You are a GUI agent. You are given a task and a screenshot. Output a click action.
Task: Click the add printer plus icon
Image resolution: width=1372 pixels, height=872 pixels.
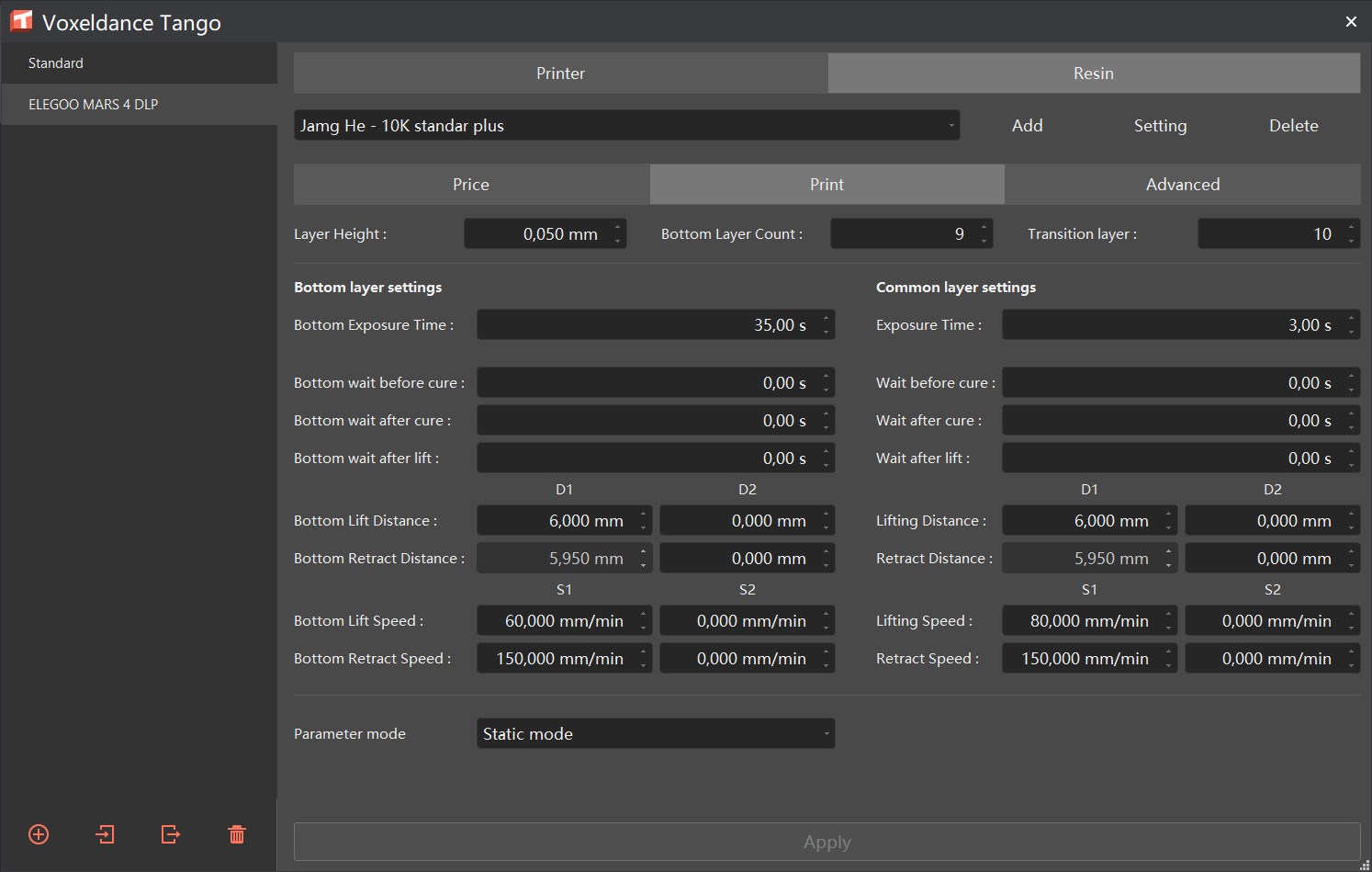(x=39, y=834)
